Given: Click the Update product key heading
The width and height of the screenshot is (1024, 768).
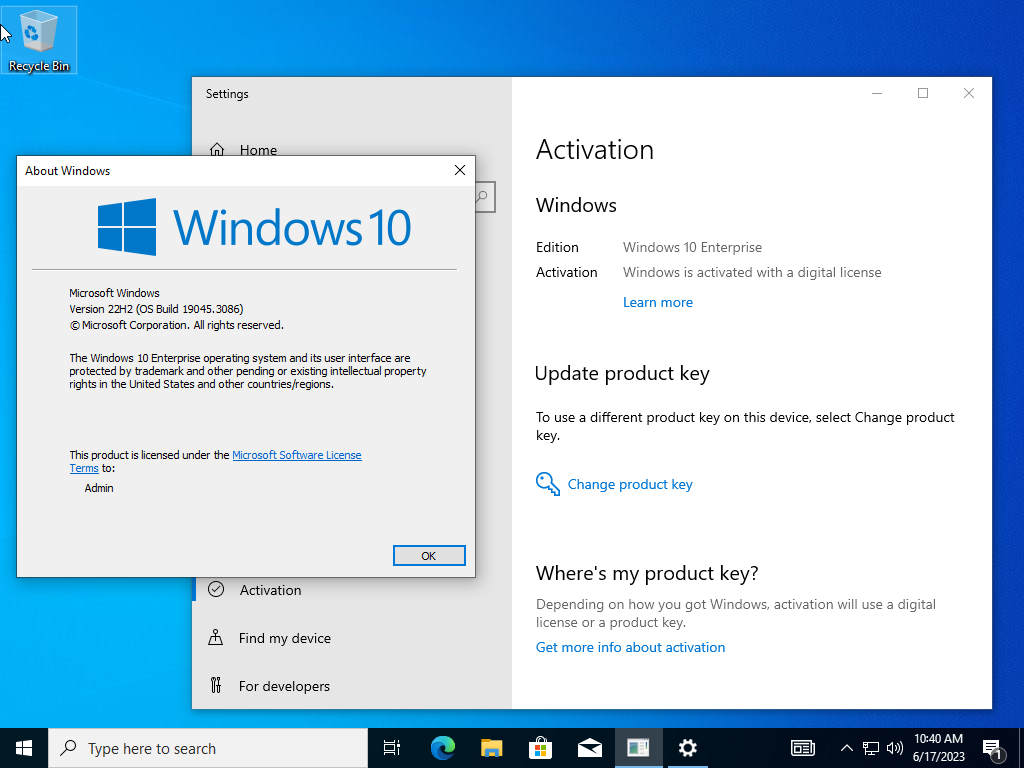Looking at the screenshot, I should tap(622, 374).
